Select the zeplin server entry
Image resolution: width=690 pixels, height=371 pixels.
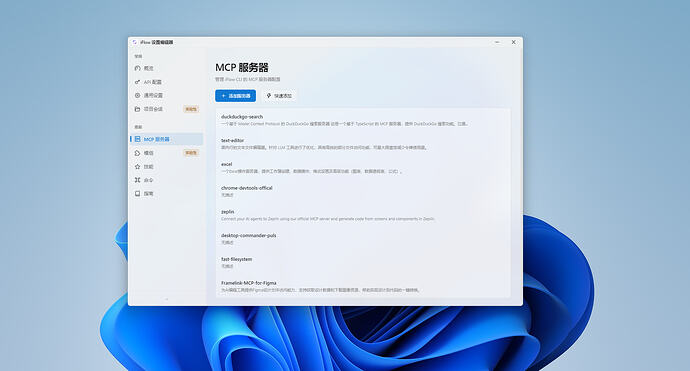363,215
